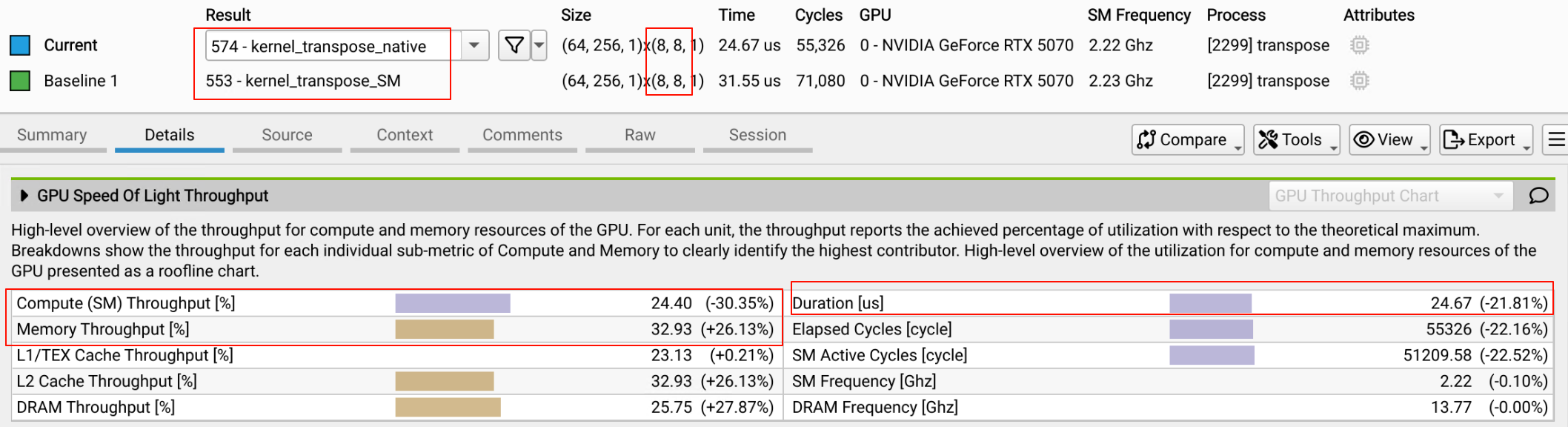Image resolution: width=1568 pixels, height=427 pixels.
Task: Click the Current row attributes chip icon
Action: coord(1359,45)
